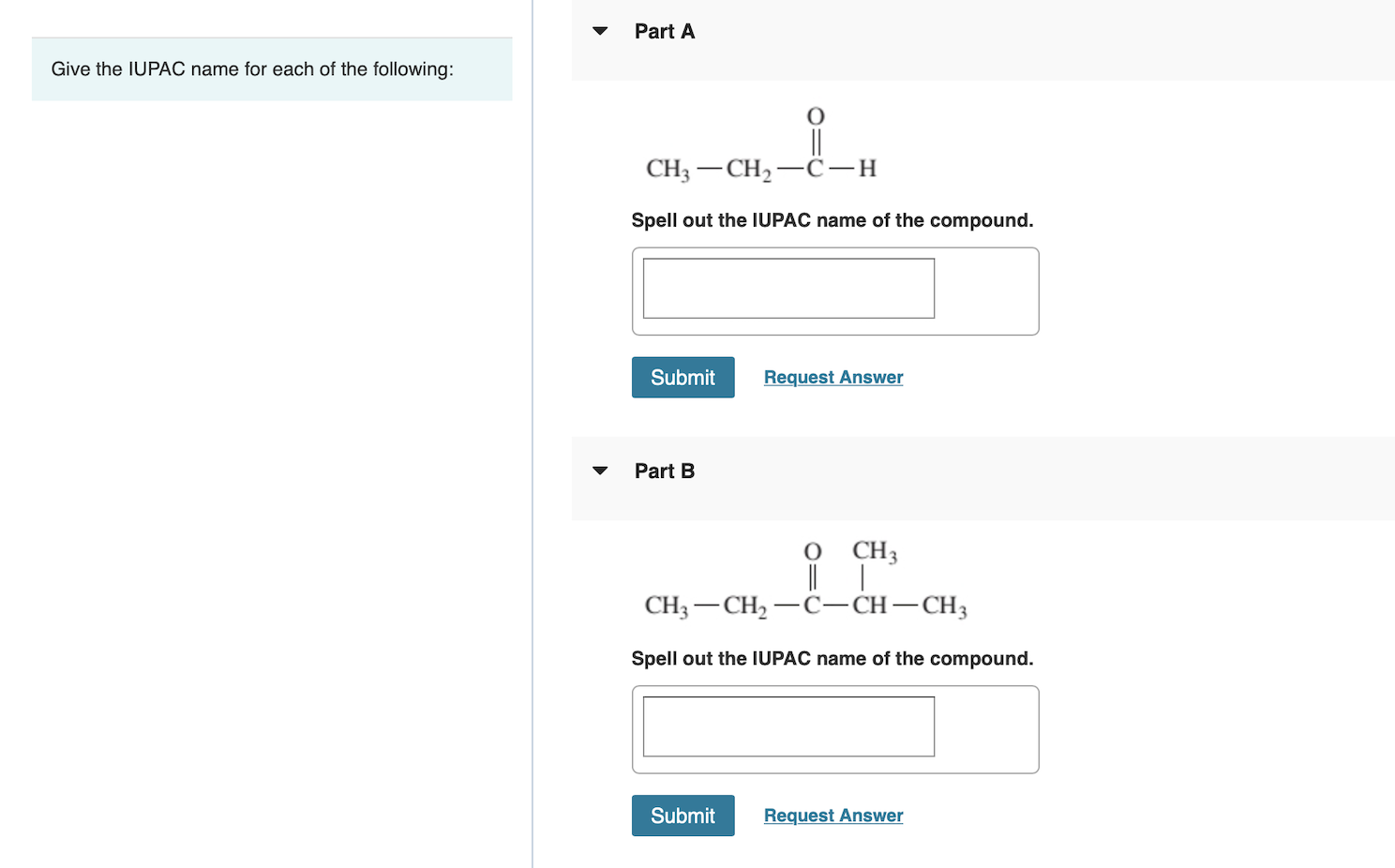Screen dimensions: 1395x868
Task: Click the Part B disclosure arrow icon
Action: click(x=600, y=471)
